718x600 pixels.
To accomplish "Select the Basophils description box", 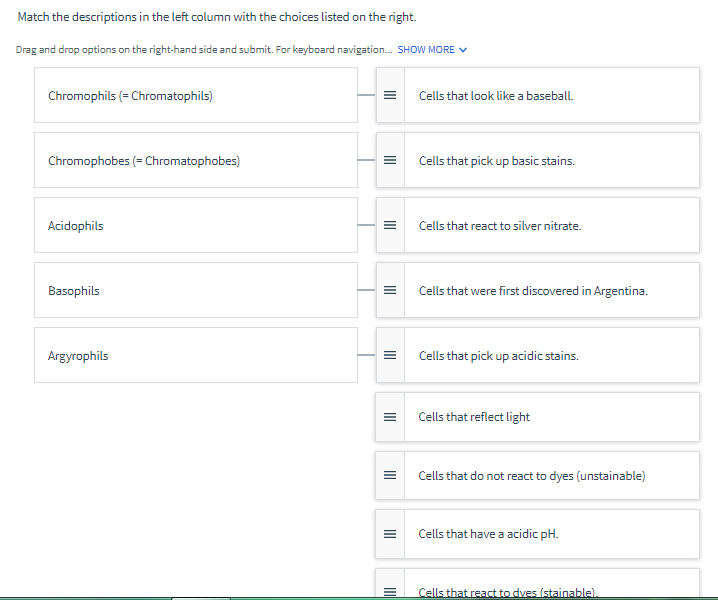I will click(x=196, y=290).
